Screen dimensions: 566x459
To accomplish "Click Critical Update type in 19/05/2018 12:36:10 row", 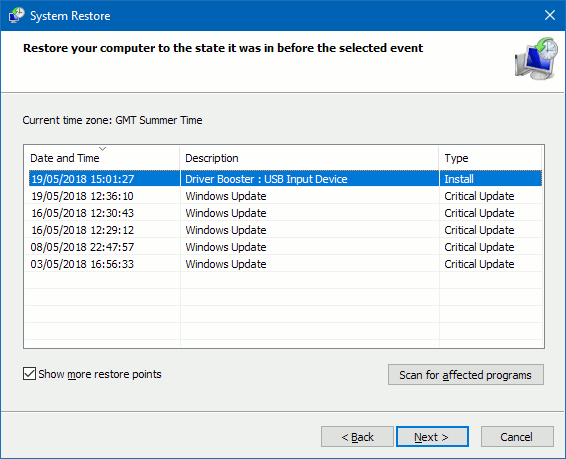I will coord(479,196).
